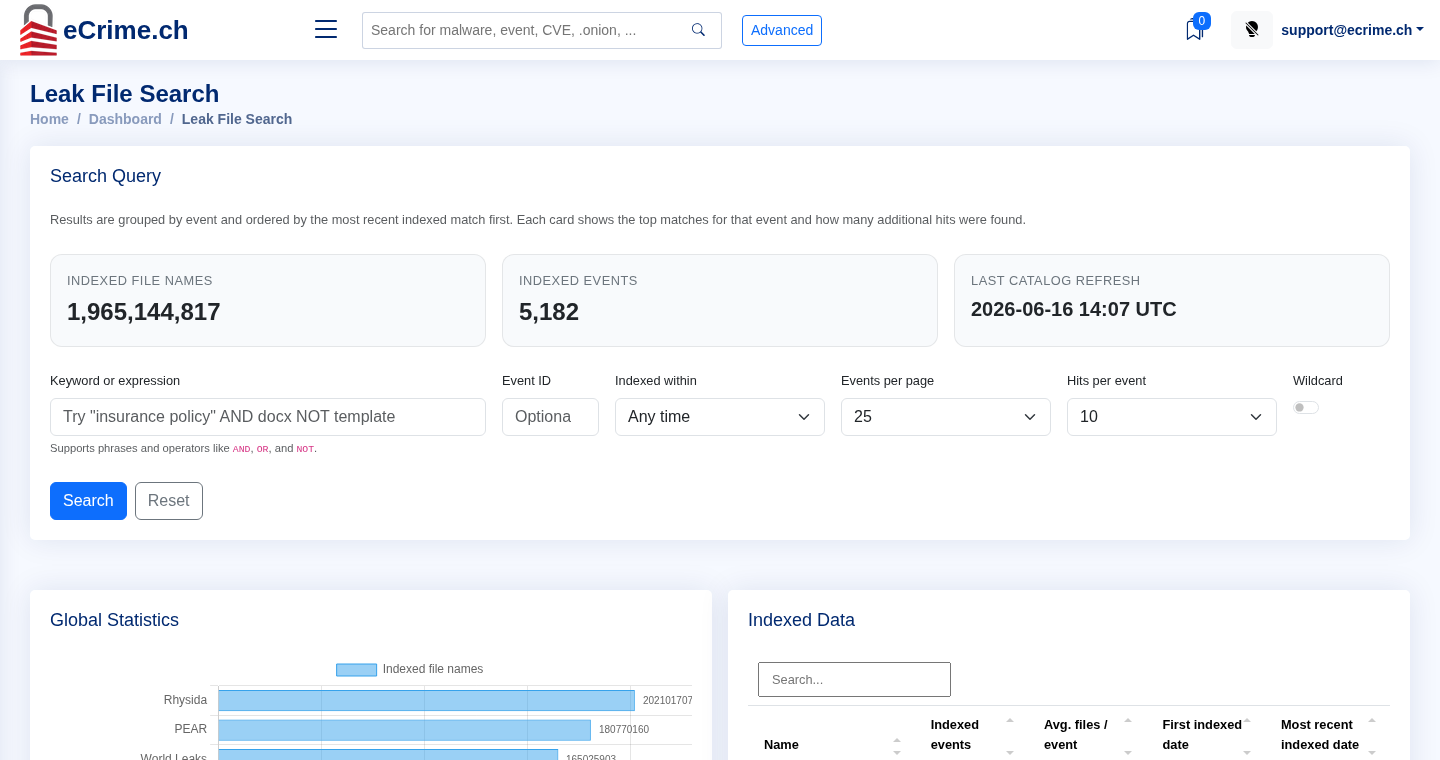Click the Global Statistics heading
Image resolution: width=1440 pixels, height=760 pixels.
click(x=114, y=620)
